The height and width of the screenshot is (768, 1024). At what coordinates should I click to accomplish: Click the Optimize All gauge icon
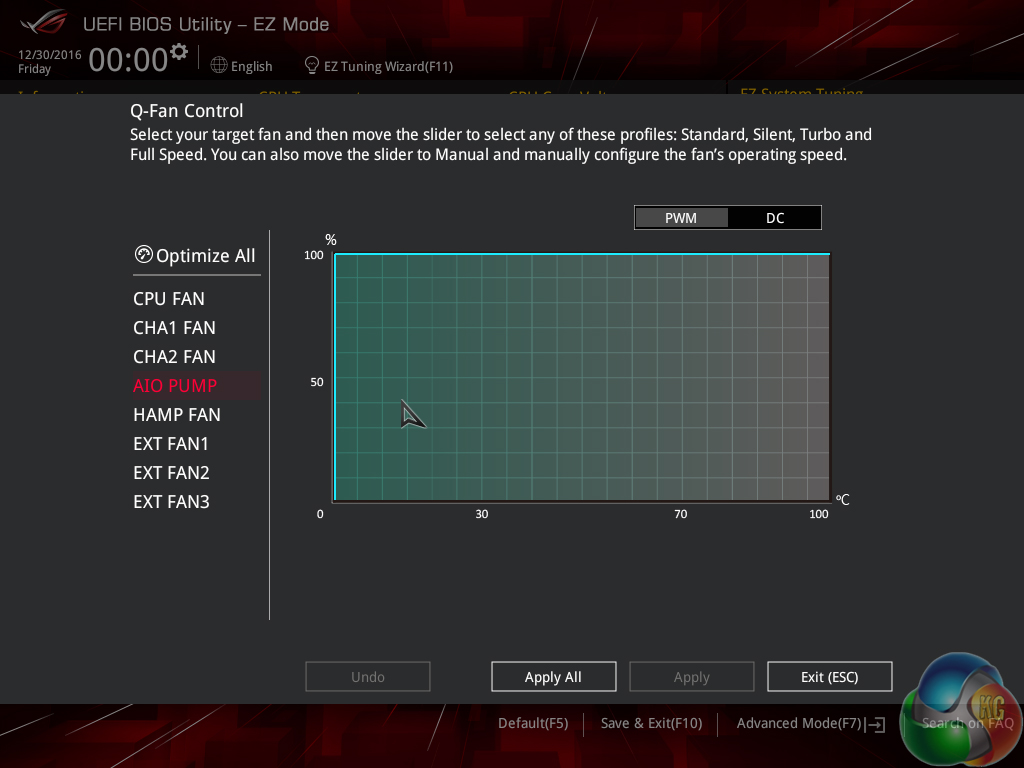pos(143,254)
